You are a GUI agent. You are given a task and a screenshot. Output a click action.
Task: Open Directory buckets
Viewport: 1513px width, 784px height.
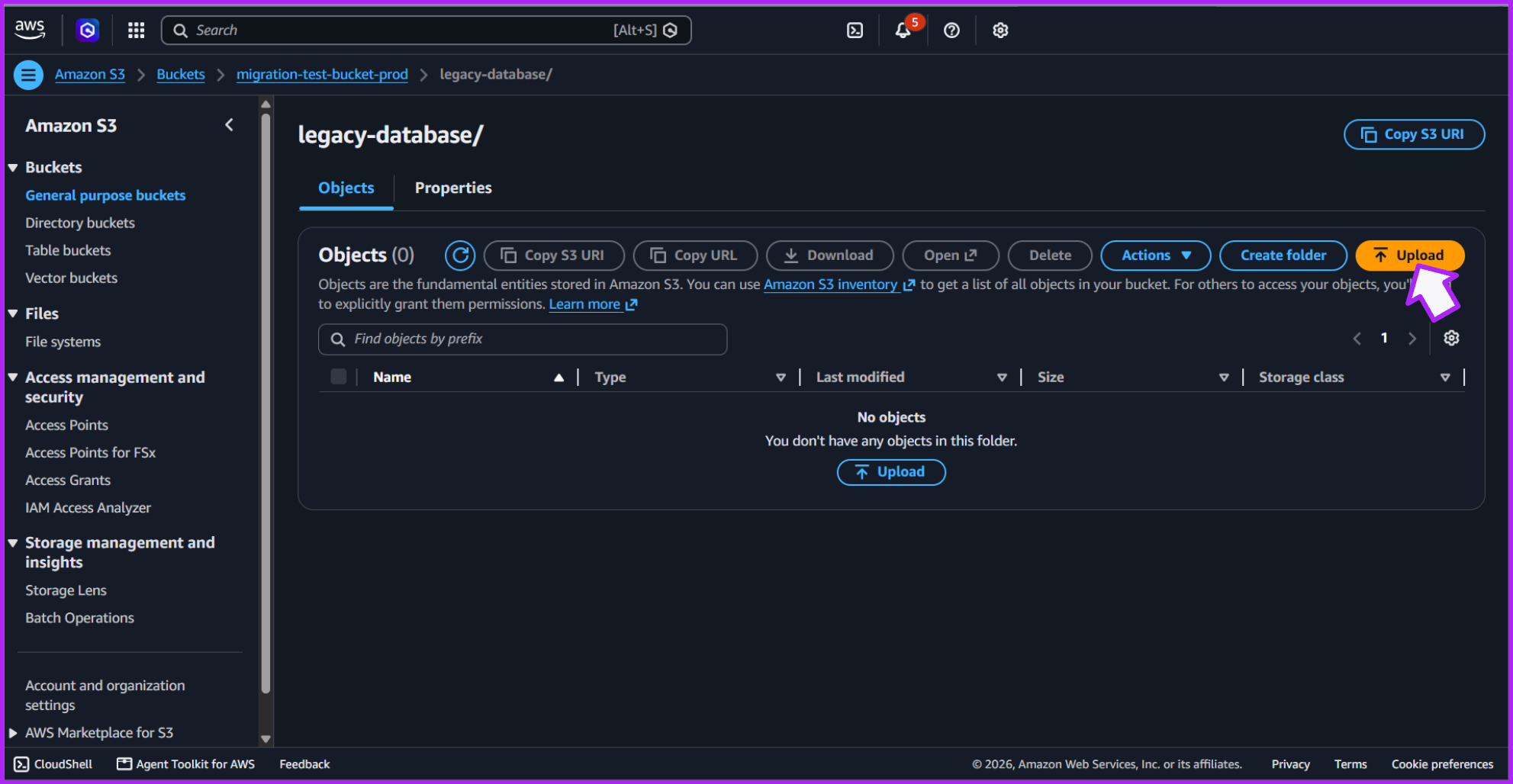(80, 223)
